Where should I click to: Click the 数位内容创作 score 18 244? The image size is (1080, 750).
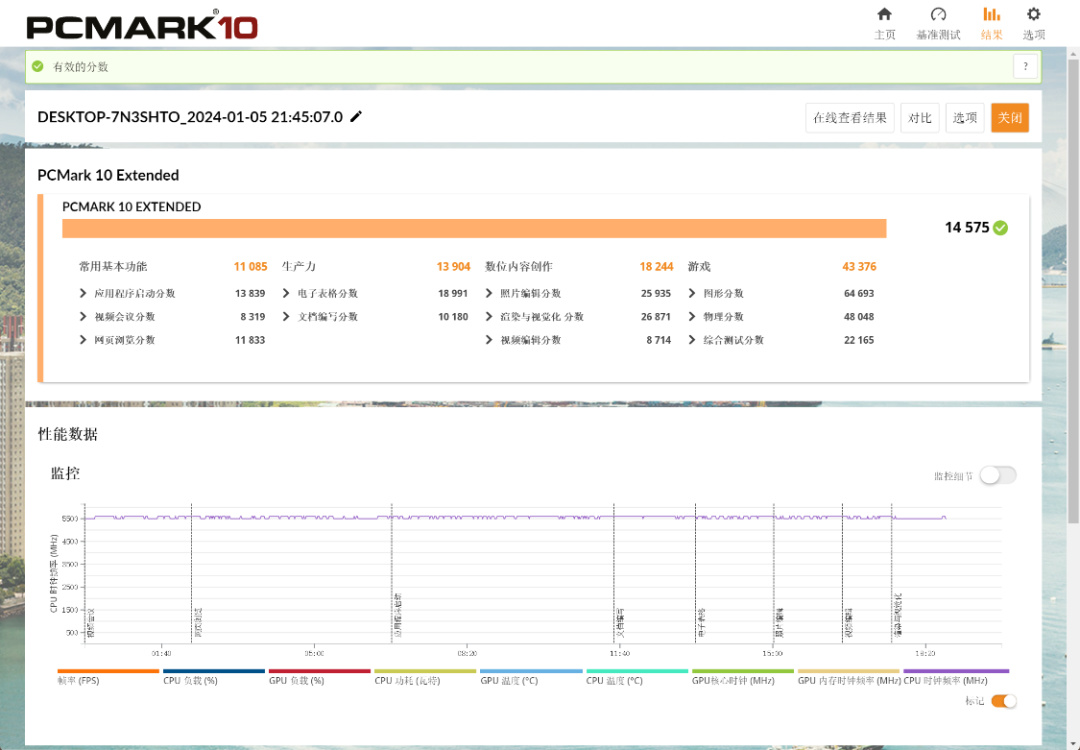656,267
